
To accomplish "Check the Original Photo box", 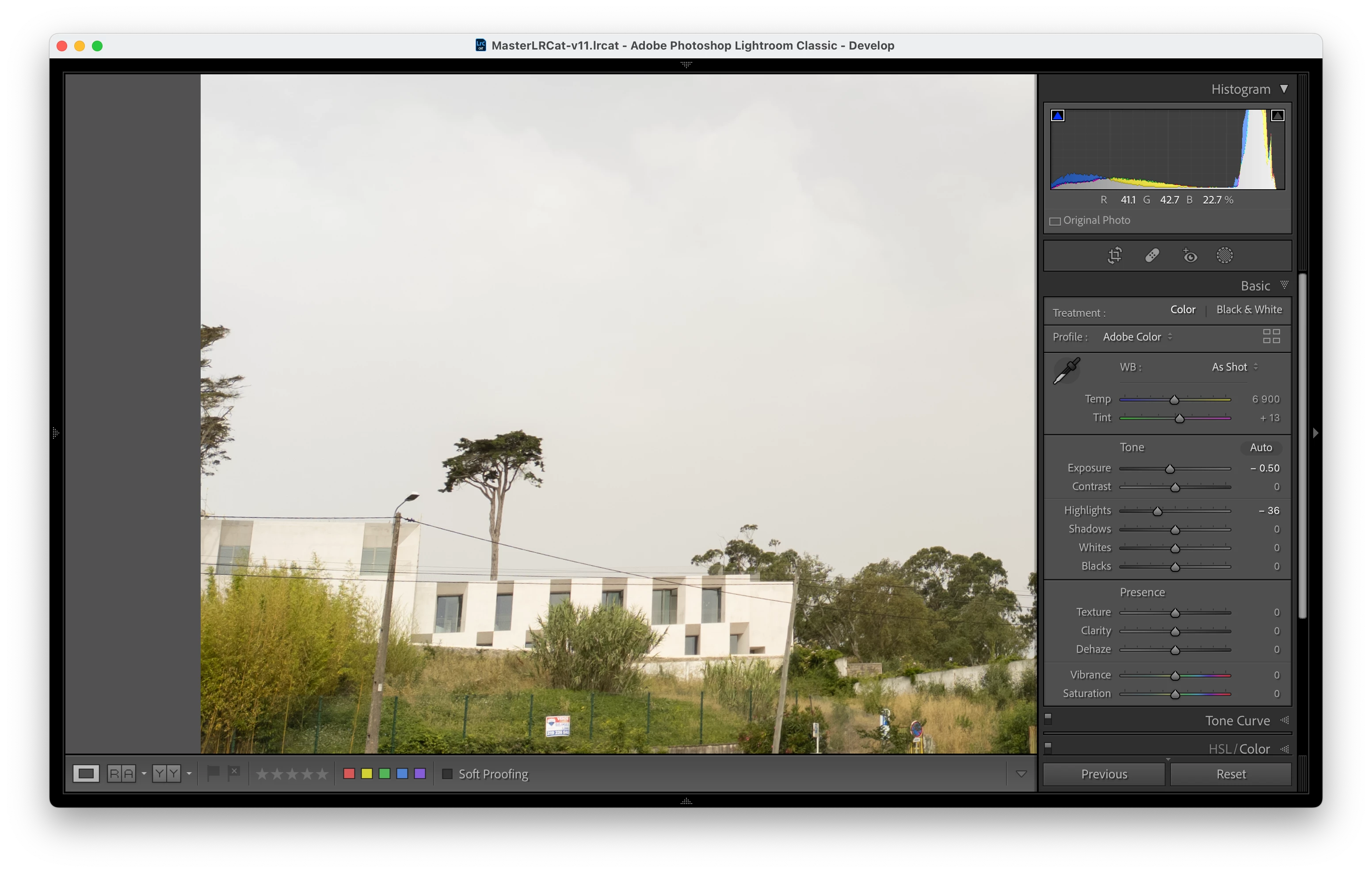I will point(1055,221).
